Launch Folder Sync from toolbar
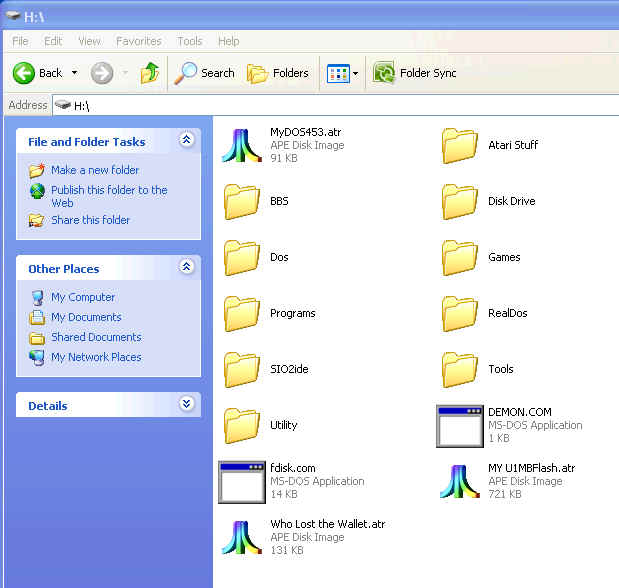The height and width of the screenshot is (588, 619). click(x=415, y=73)
